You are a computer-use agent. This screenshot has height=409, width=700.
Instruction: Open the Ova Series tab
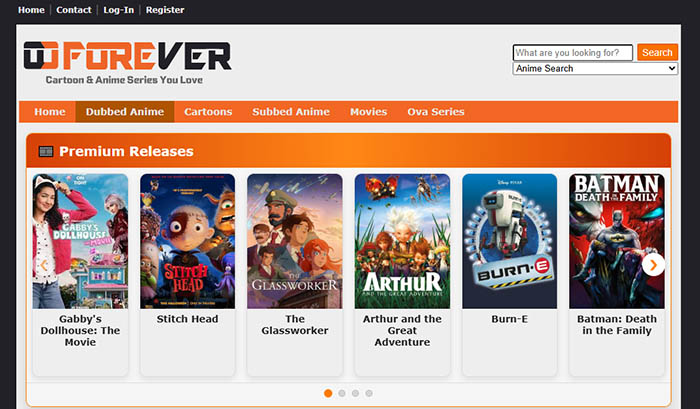[436, 112]
